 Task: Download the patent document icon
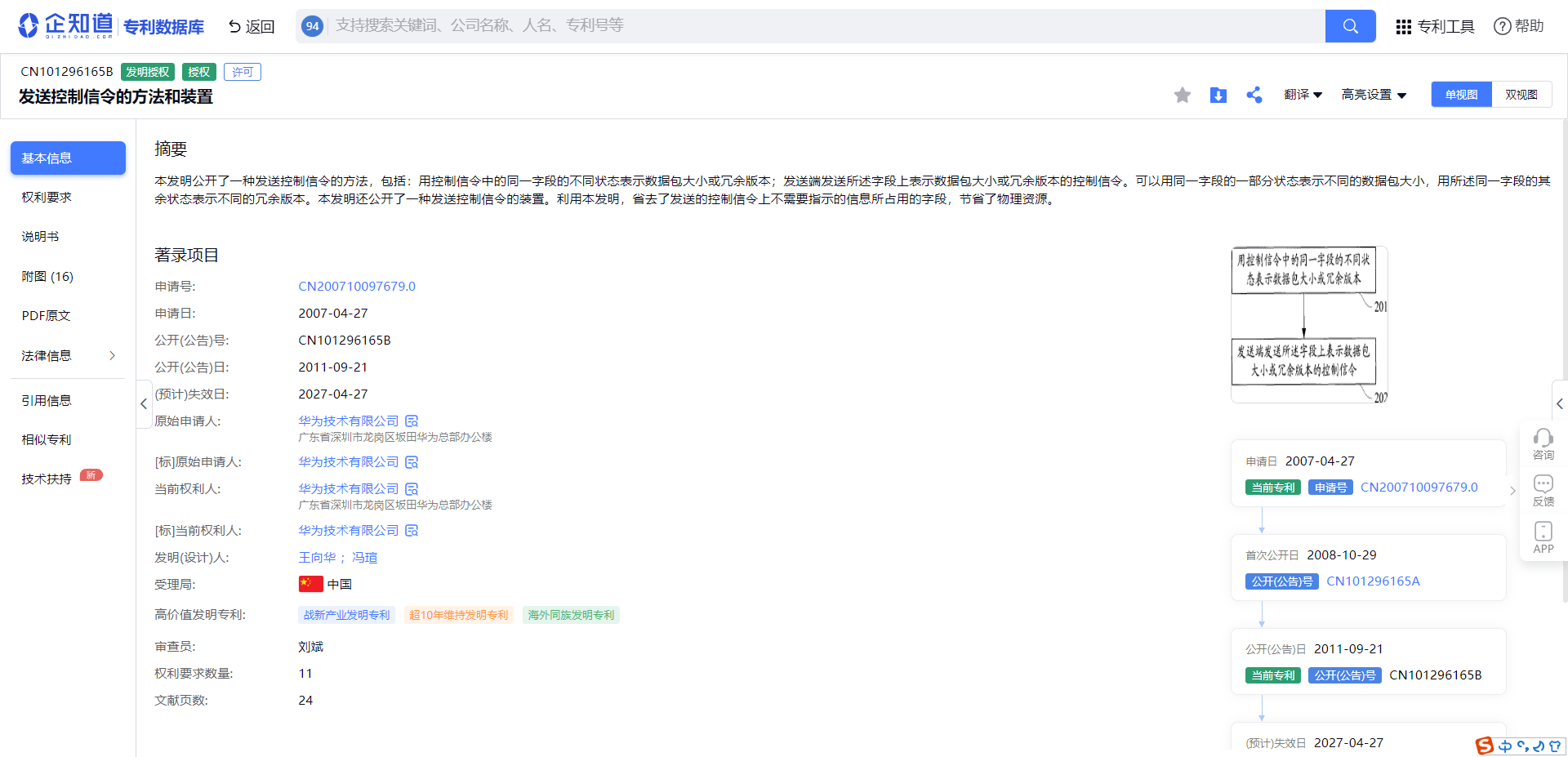1218,95
